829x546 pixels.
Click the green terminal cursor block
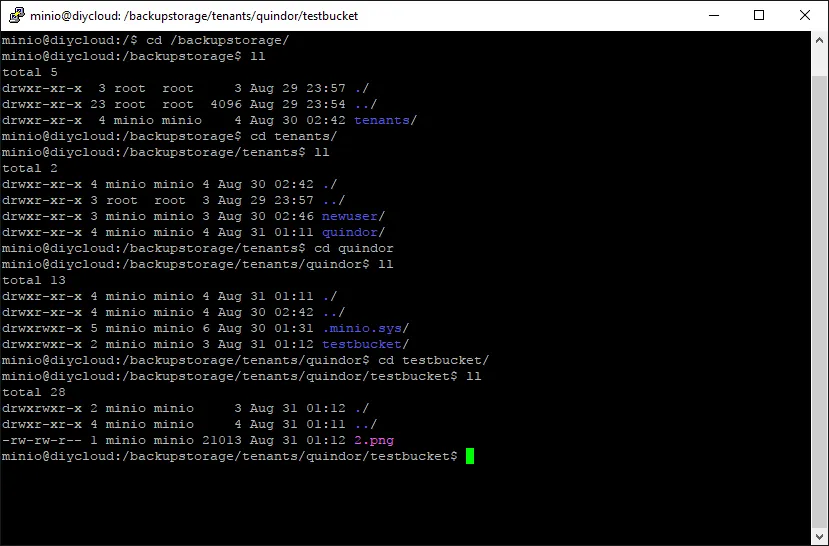click(470, 456)
